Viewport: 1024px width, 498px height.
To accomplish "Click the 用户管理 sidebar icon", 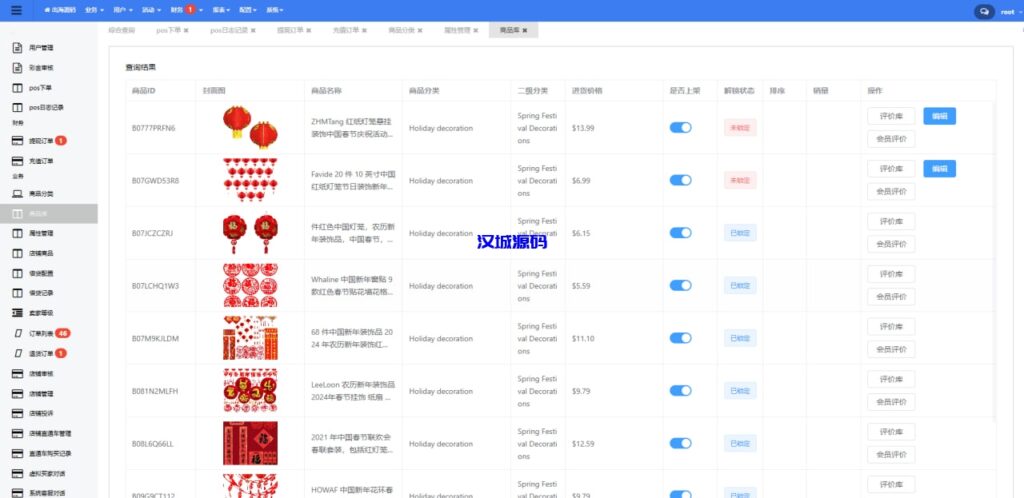I will (x=18, y=48).
